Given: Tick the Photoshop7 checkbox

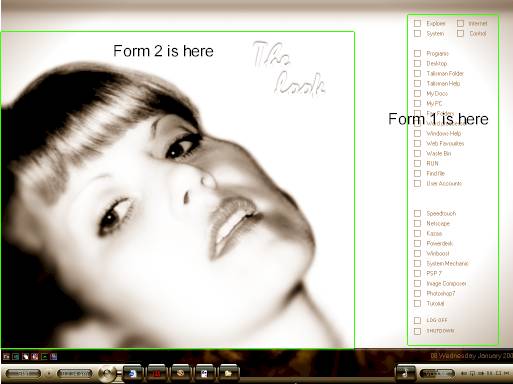Looking at the screenshot, I should (417, 293).
